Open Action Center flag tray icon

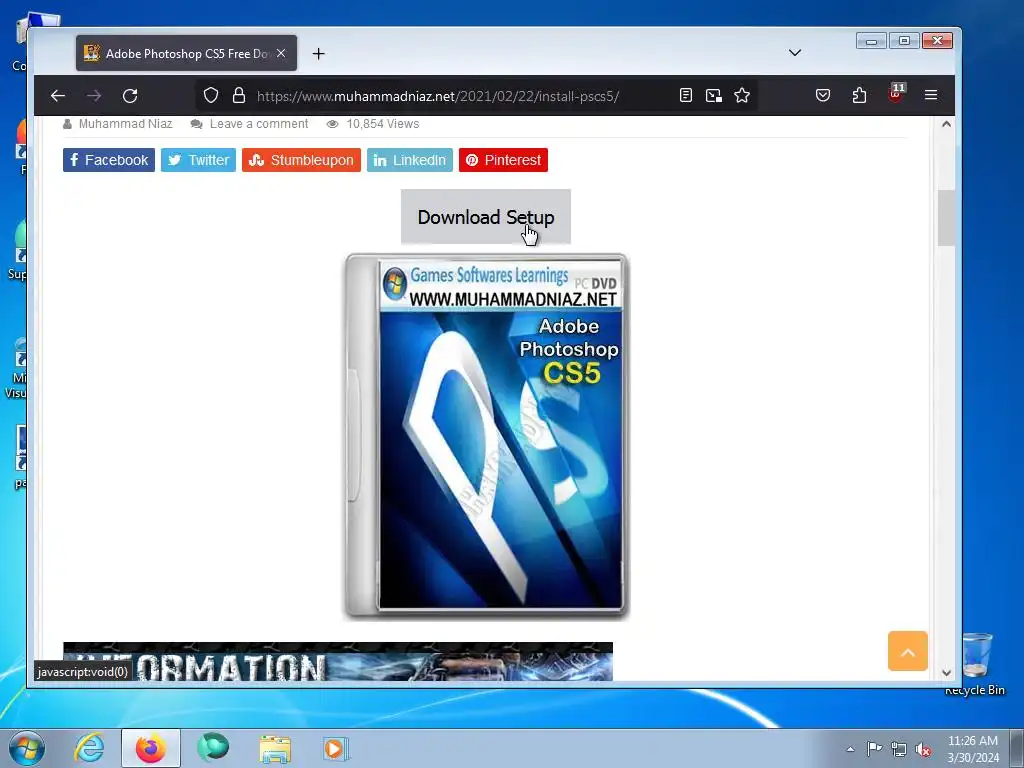coord(874,749)
